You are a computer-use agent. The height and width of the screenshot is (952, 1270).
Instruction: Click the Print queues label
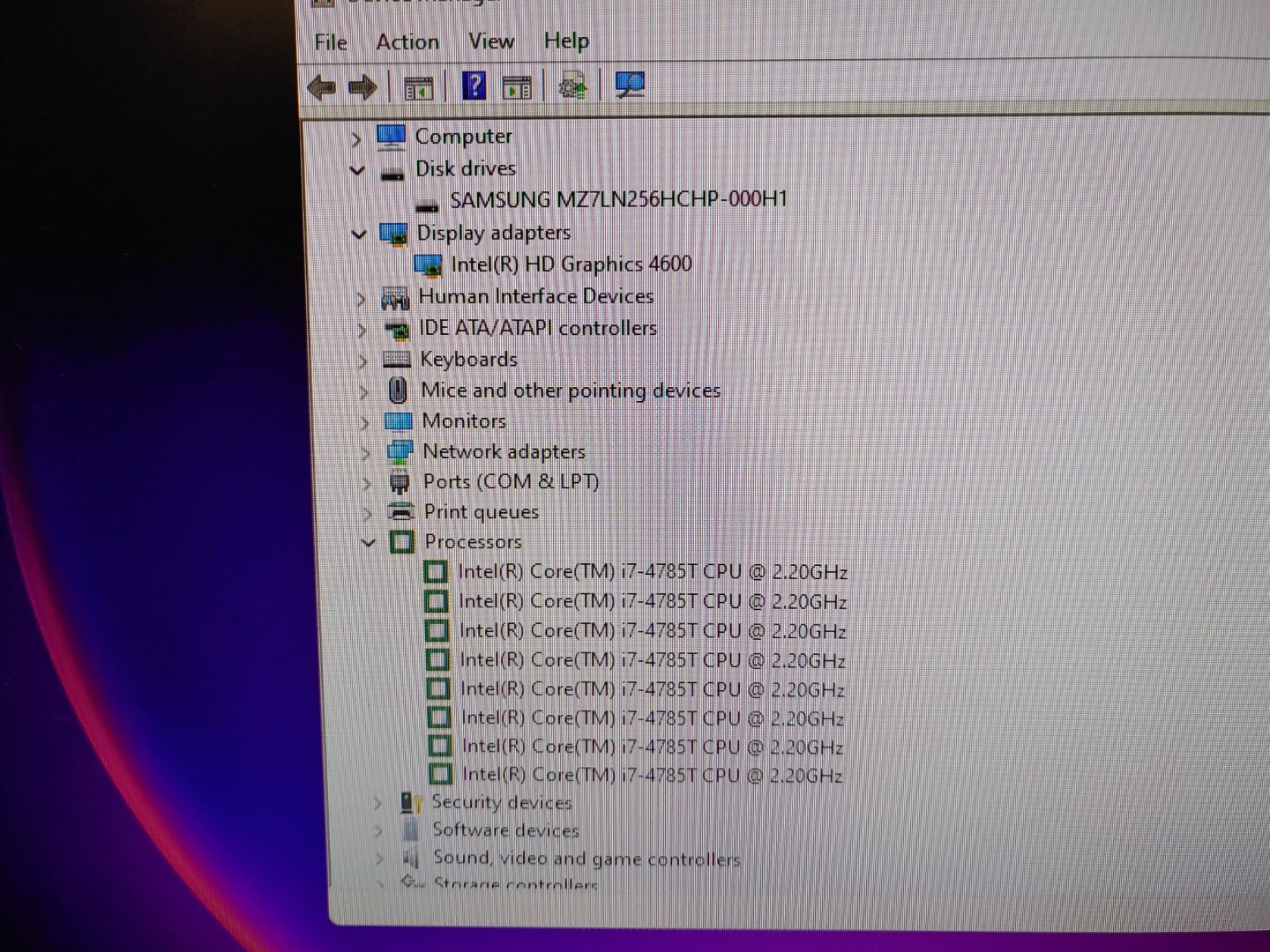click(481, 512)
